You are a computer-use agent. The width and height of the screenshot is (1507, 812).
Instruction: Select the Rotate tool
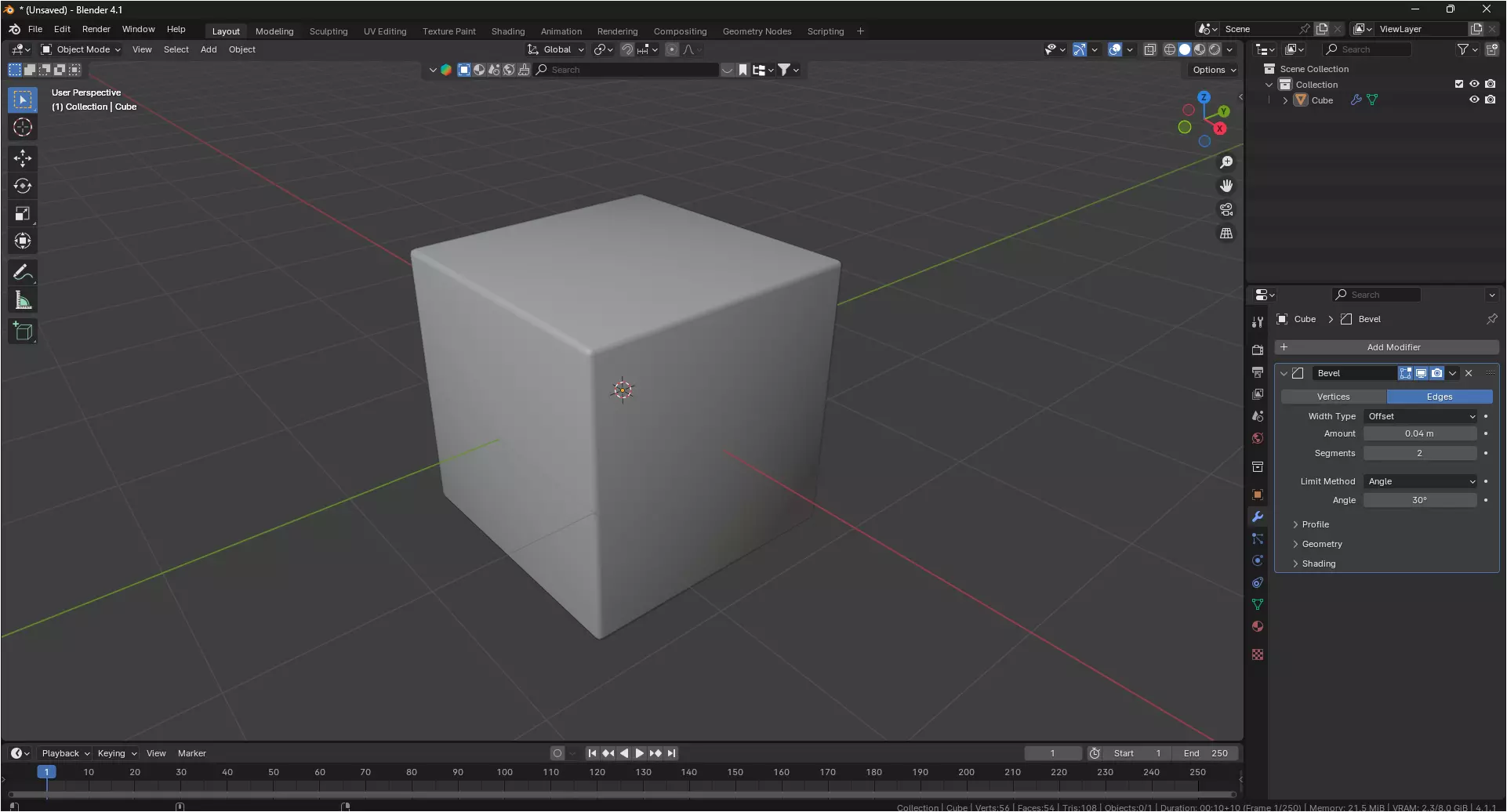click(x=23, y=186)
